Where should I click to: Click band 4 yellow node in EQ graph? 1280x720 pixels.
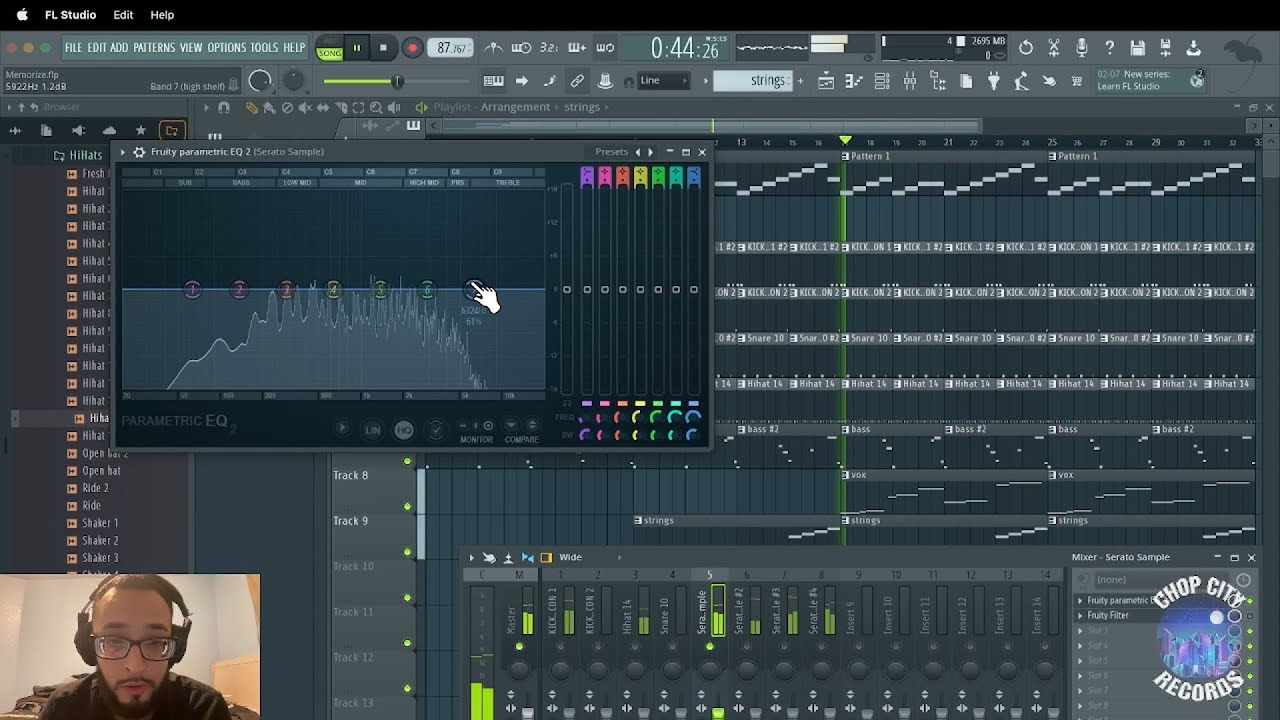[333, 290]
